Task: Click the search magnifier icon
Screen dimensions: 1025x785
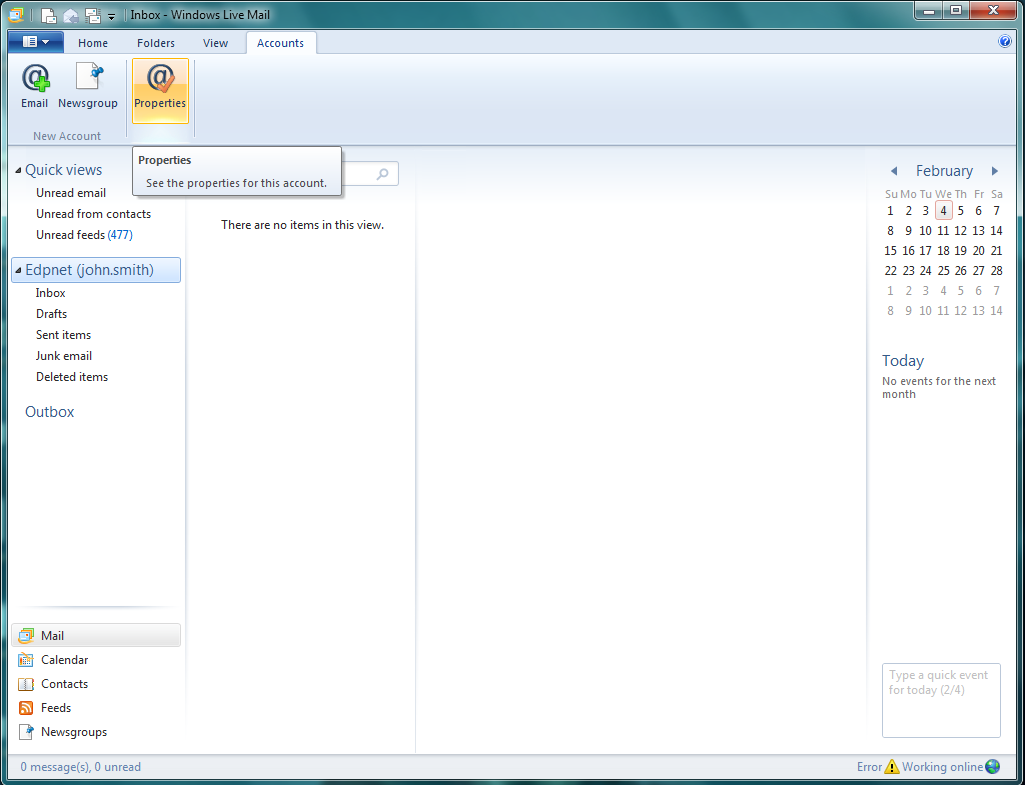Action: tap(382, 174)
